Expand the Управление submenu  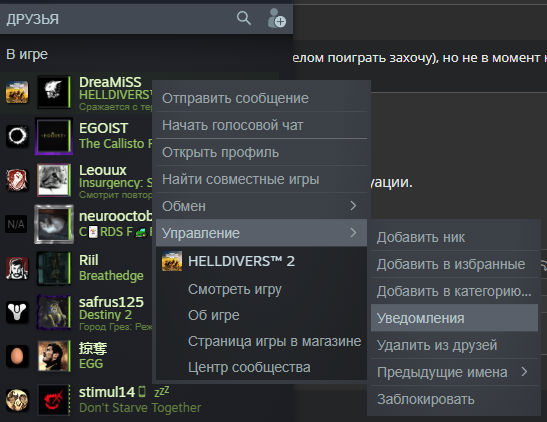[261, 233]
